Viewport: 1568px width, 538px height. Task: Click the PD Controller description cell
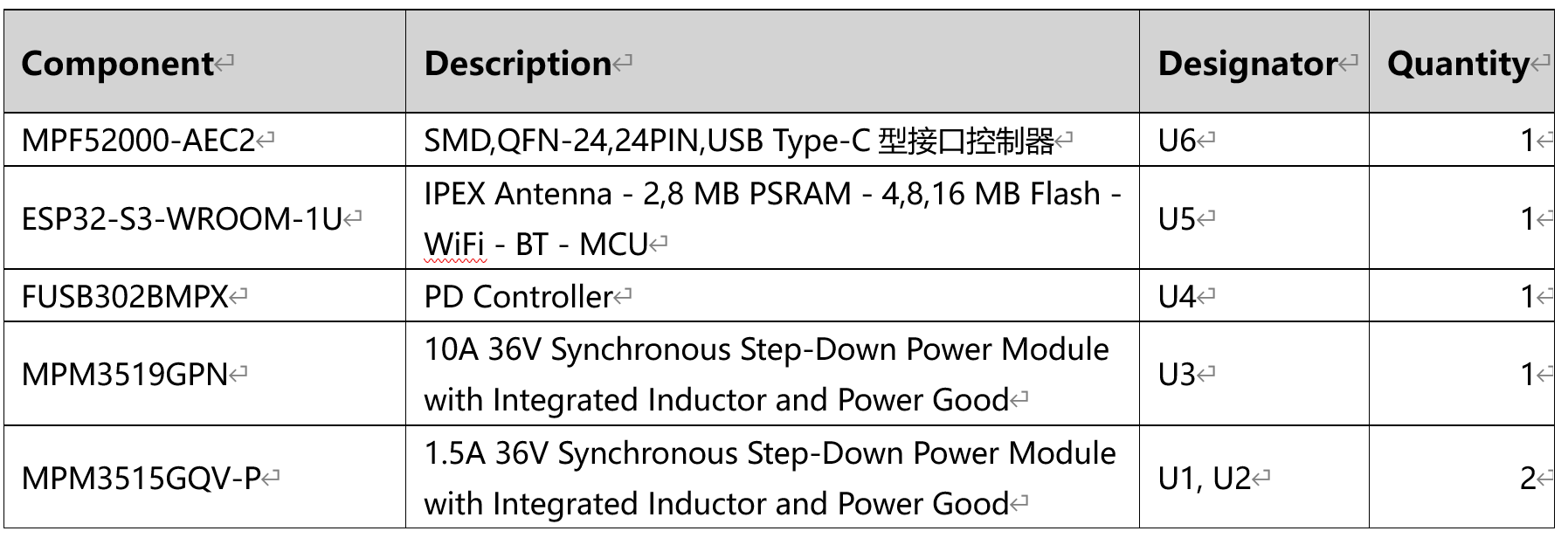(x=517, y=297)
